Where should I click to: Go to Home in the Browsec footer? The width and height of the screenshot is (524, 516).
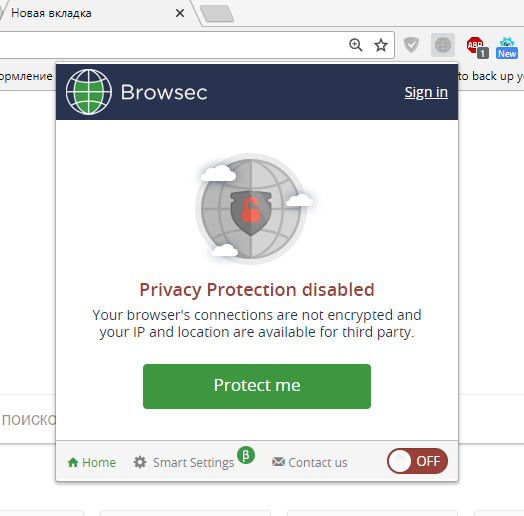coord(91,462)
